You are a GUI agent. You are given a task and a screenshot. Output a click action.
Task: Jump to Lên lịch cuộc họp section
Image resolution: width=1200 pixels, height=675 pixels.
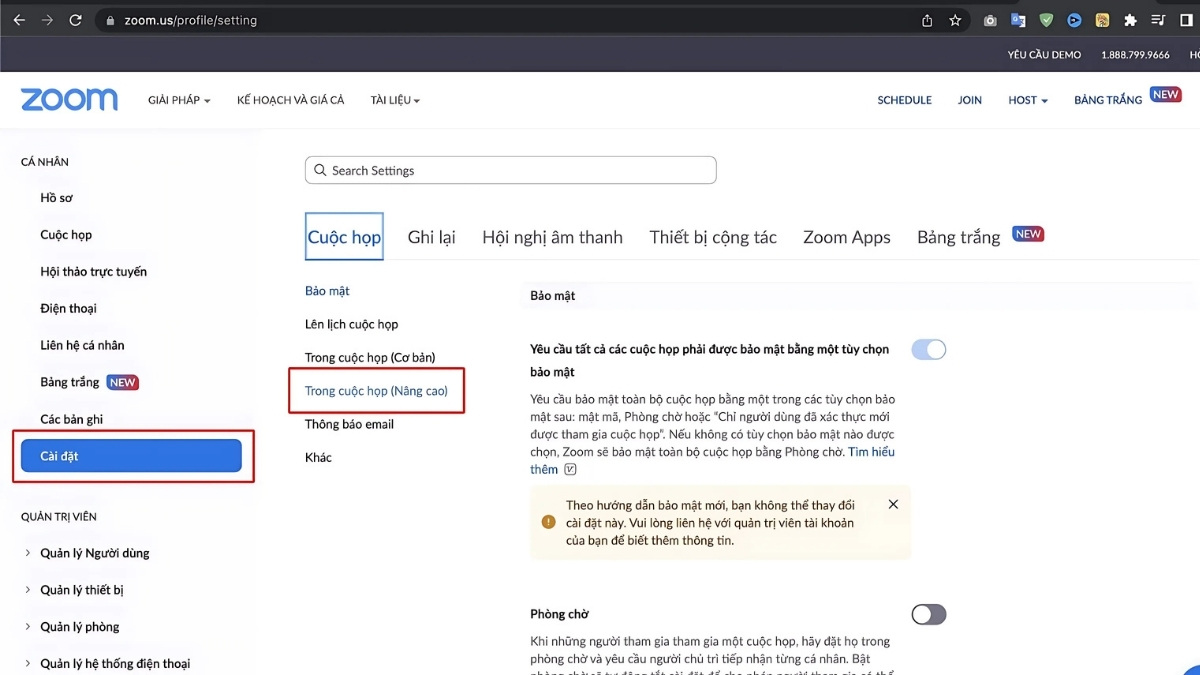(x=352, y=324)
